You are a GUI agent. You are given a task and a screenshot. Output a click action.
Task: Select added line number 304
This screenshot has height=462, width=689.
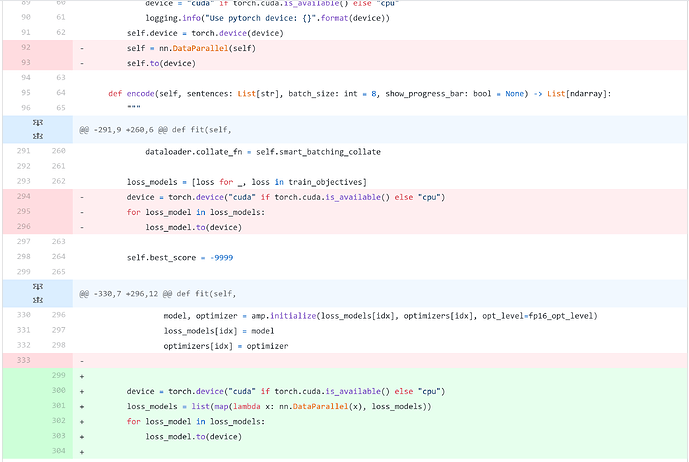(x=58, y=452)
